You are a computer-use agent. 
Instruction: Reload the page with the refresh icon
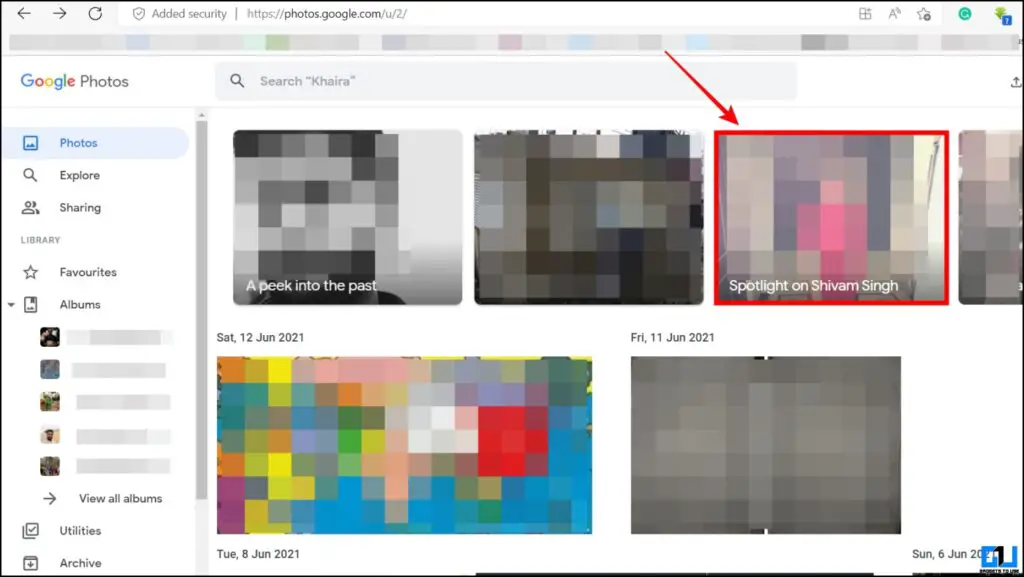(x=95, y=14)
